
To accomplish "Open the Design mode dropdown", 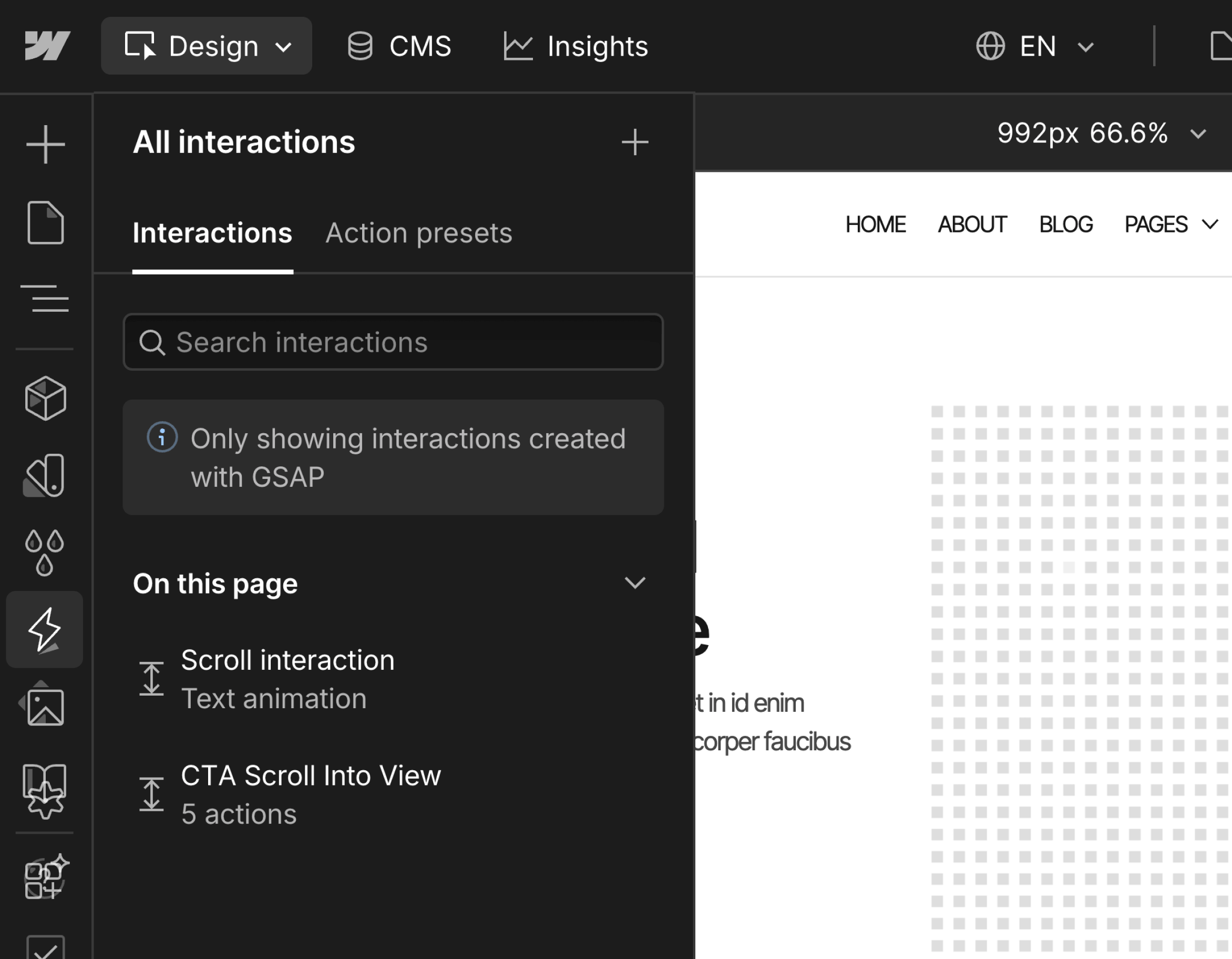I will click(207, 46).
